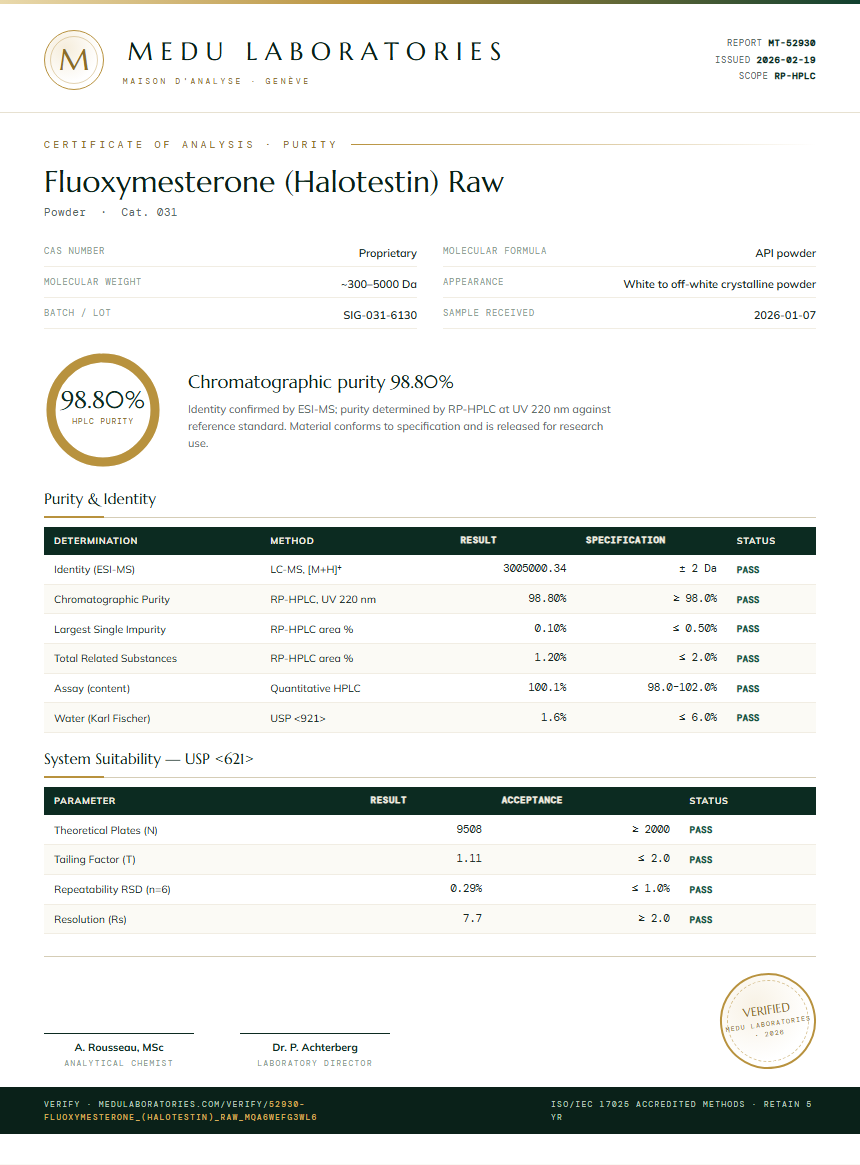Open the medulaboratories.com verify link
Screen dimensions: 860x1165
pyautogui.click(x=180, y=1110)
